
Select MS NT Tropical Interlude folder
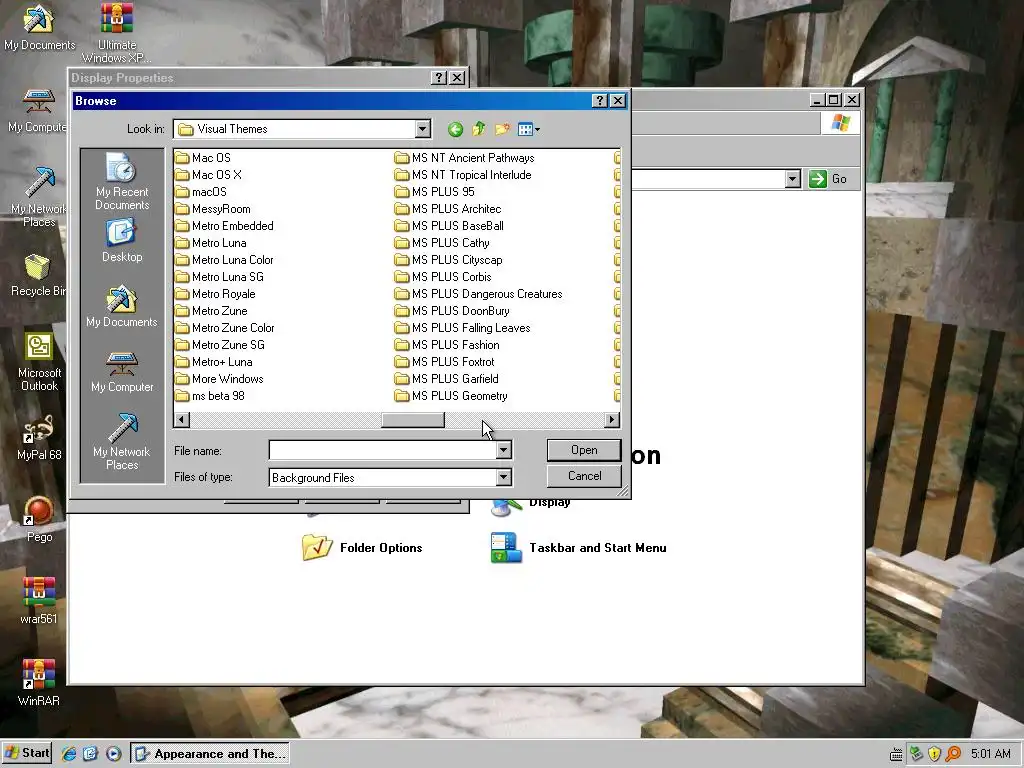point(464,175)
